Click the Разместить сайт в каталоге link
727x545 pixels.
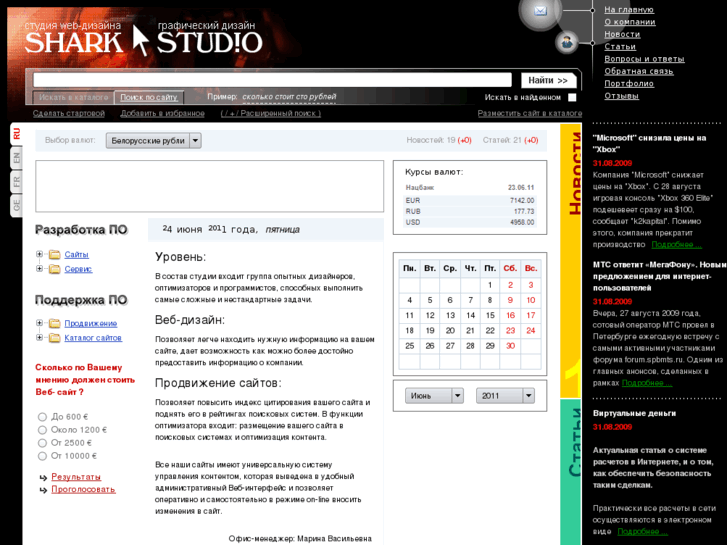[x=529, y=113]
